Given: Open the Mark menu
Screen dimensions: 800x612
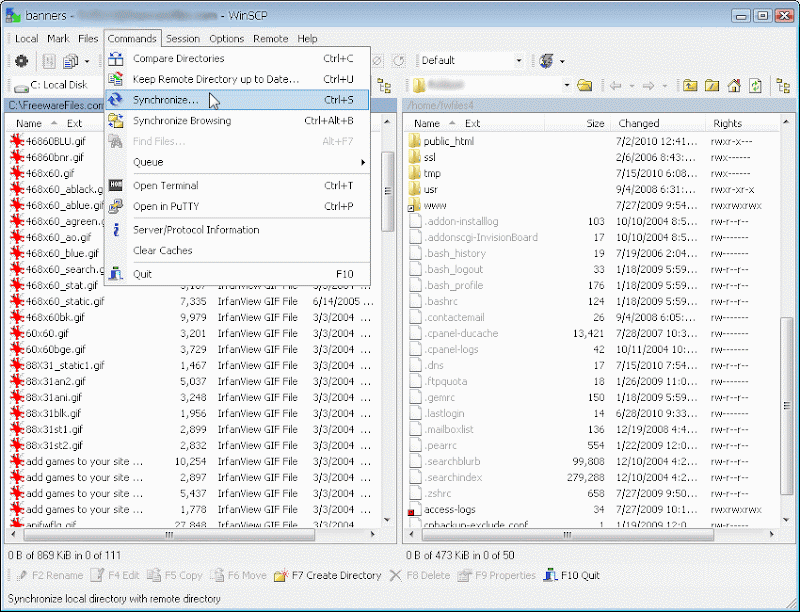Looking at the screenshot, I should pos(58,39).
